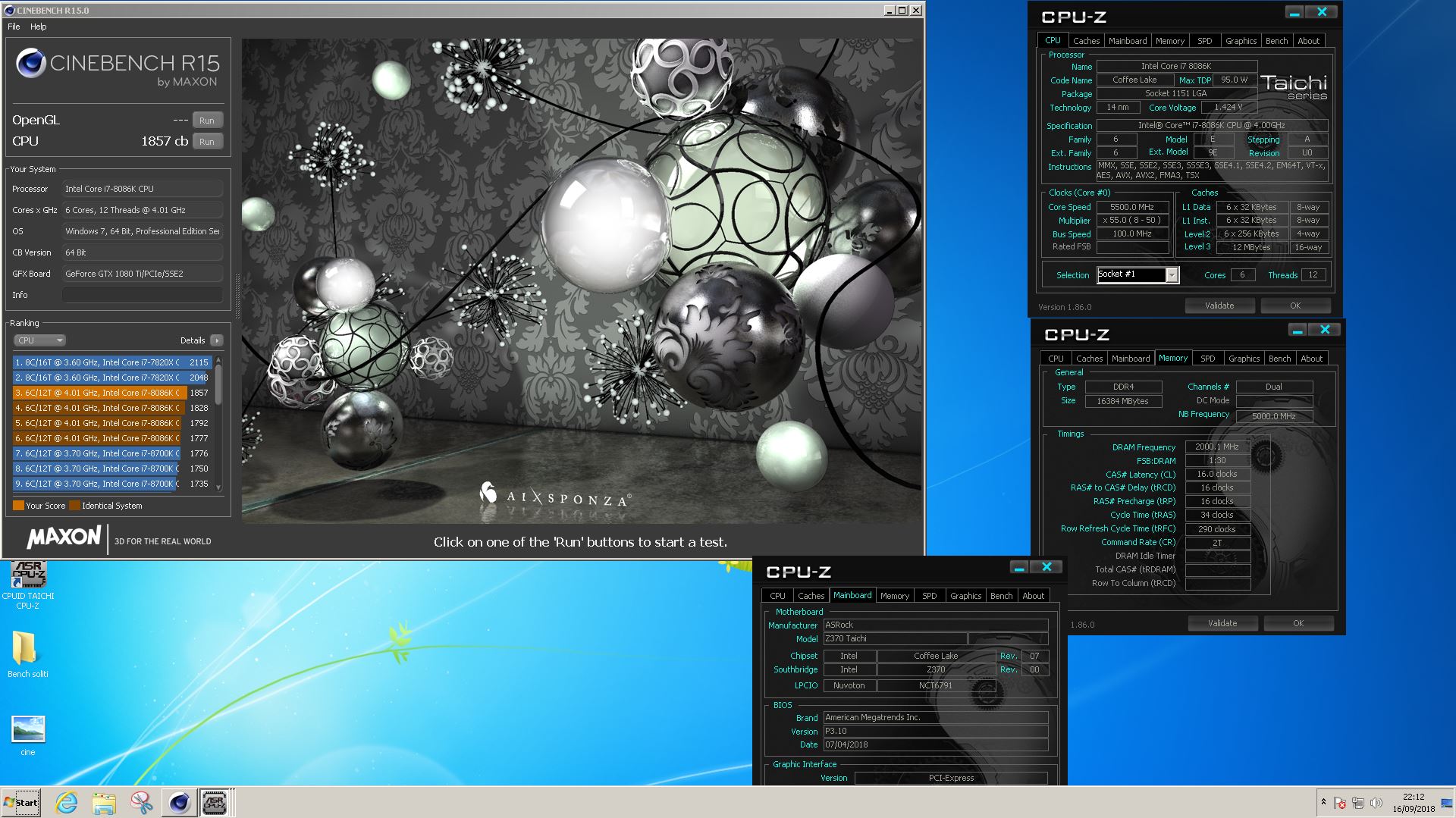Click the Cinebench R15 logo sphere

point(31,64)
